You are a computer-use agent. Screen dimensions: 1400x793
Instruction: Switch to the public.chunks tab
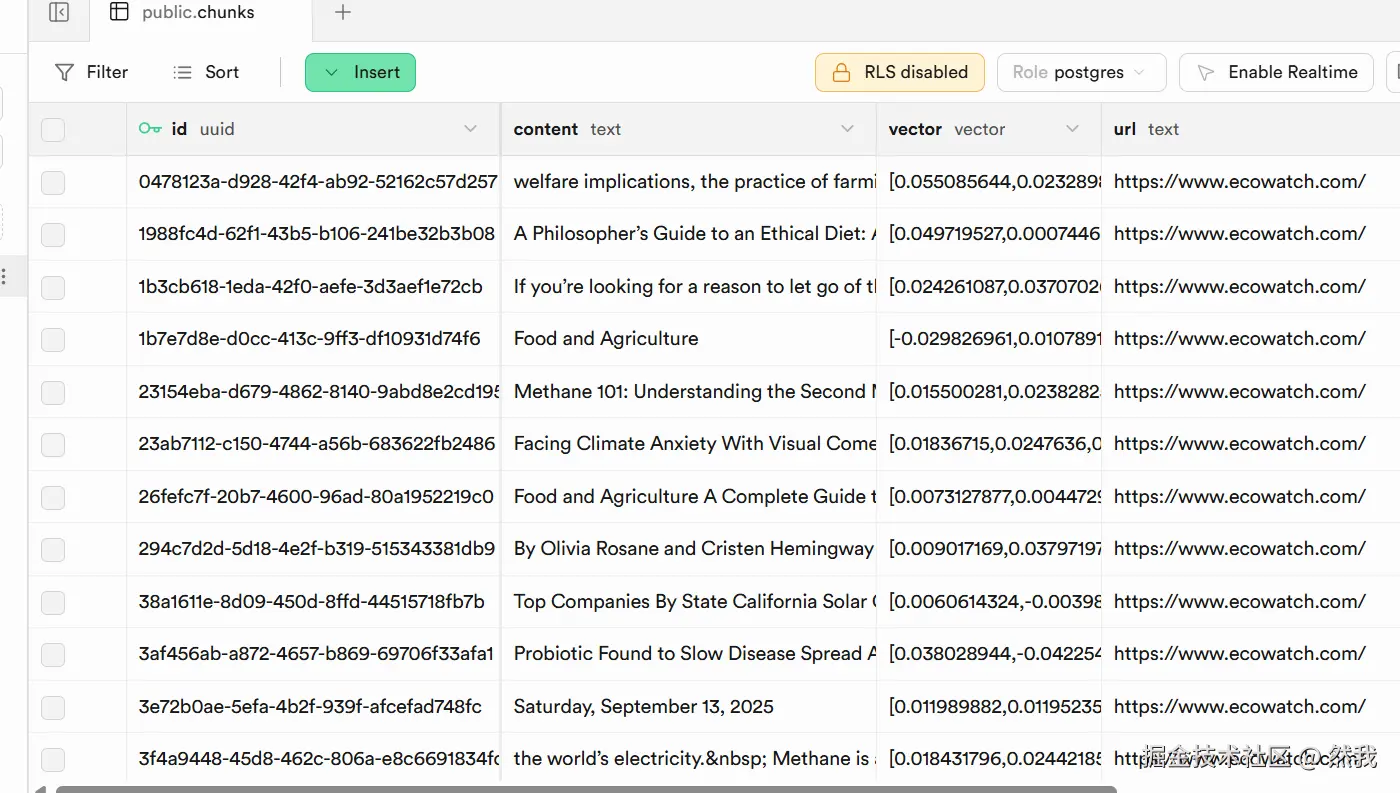[198, 13]
